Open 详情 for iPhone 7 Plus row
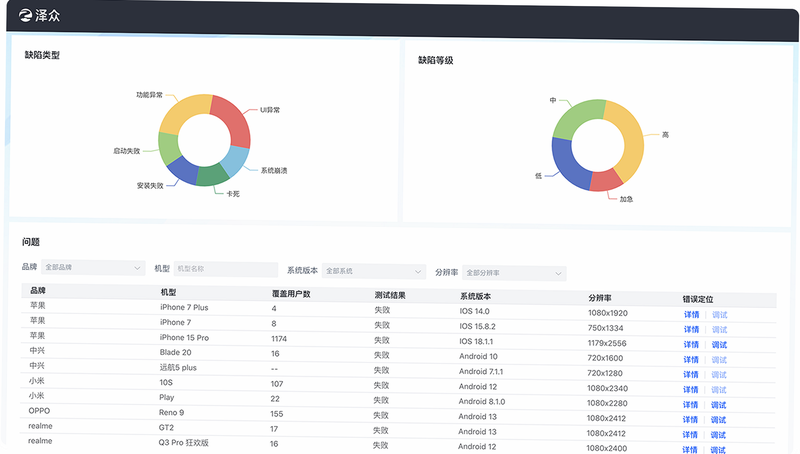Viewport: 800px width, 454px height. coord(691,315)
